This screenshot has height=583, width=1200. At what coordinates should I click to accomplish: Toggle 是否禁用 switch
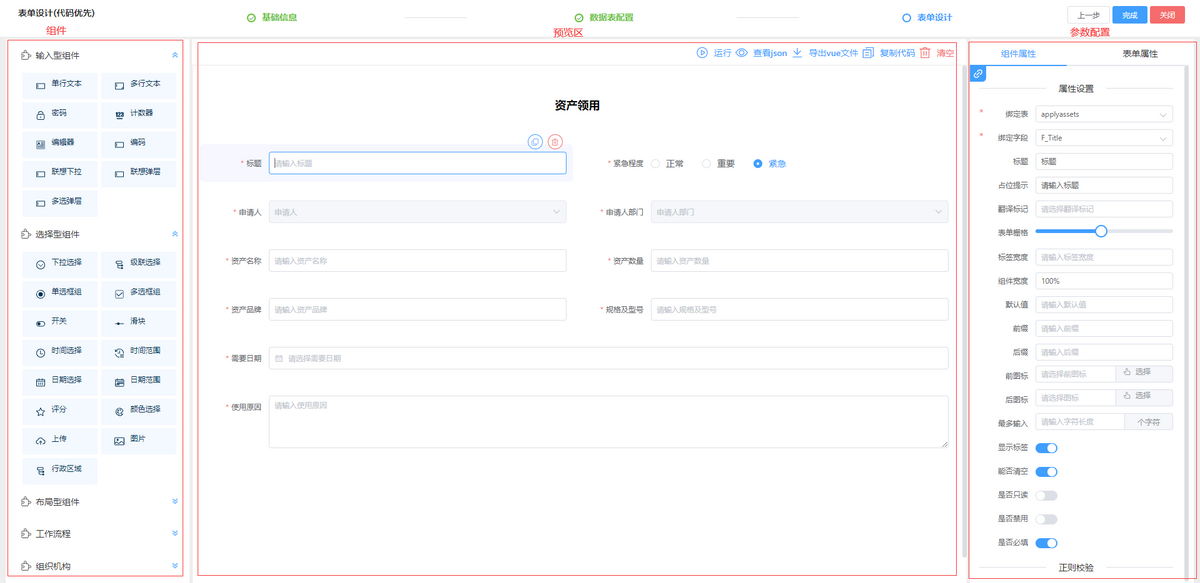tap(1046, 519)
